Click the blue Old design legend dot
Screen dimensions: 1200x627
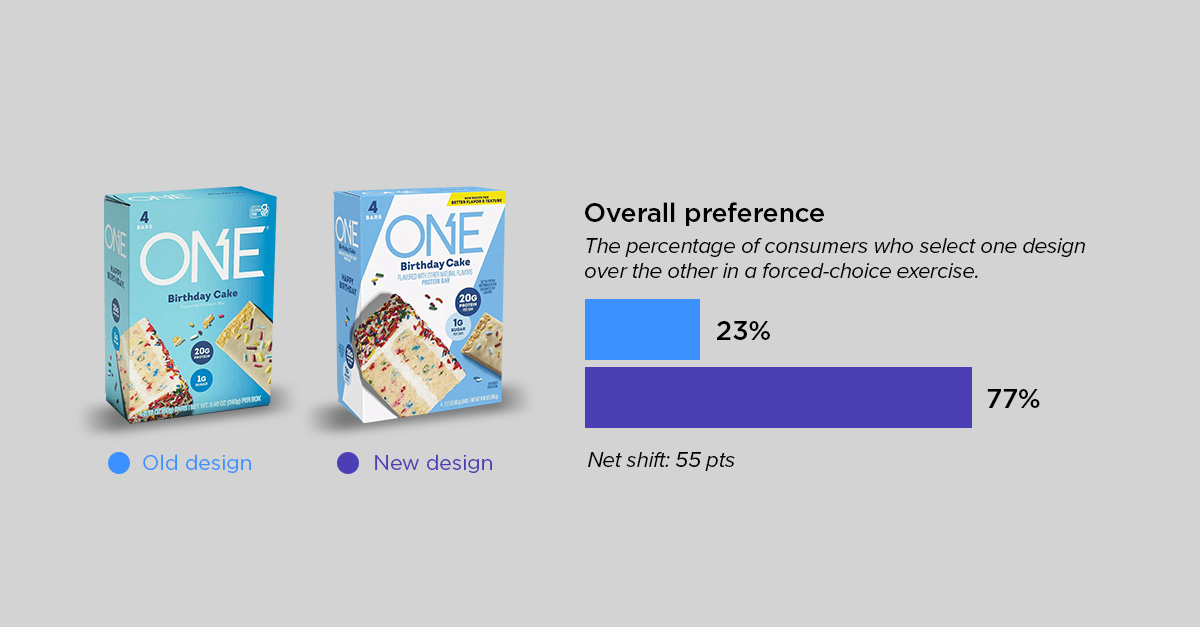[119, 463]
